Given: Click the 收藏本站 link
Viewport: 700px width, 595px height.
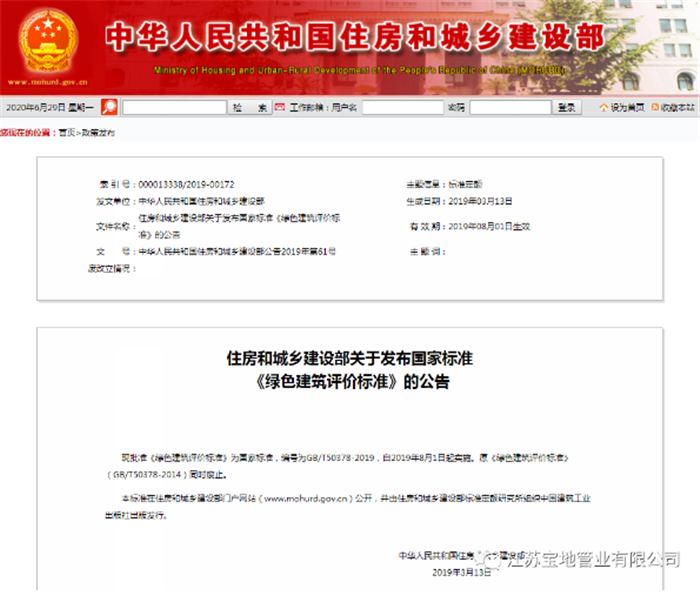Looking at the screenshot, I should [677, 108].
